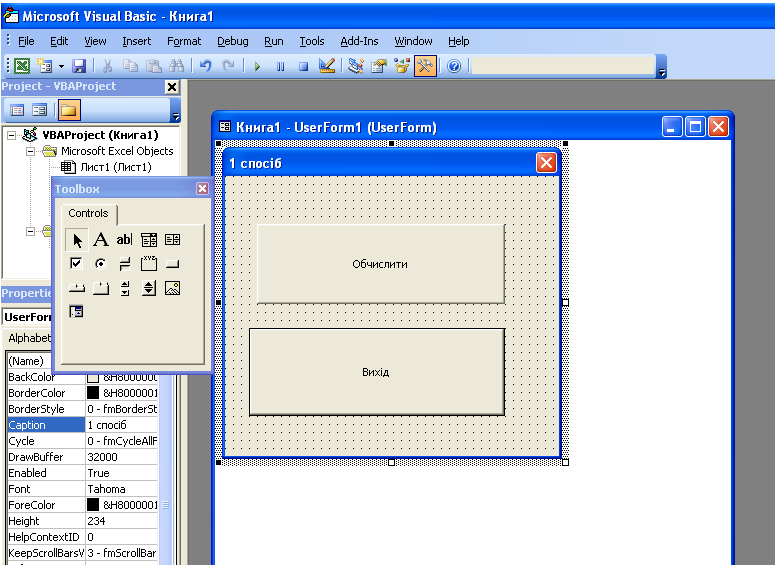The height and width of the screenshot is (565, 775).
Task: Click the BackColor color swatch
Action: tap(93, 378)
